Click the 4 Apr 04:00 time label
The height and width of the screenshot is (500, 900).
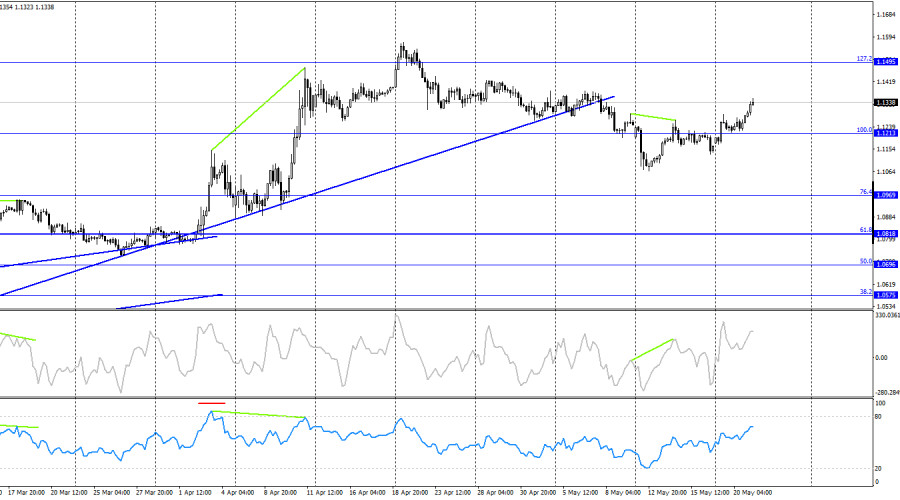tap(237, 493)
